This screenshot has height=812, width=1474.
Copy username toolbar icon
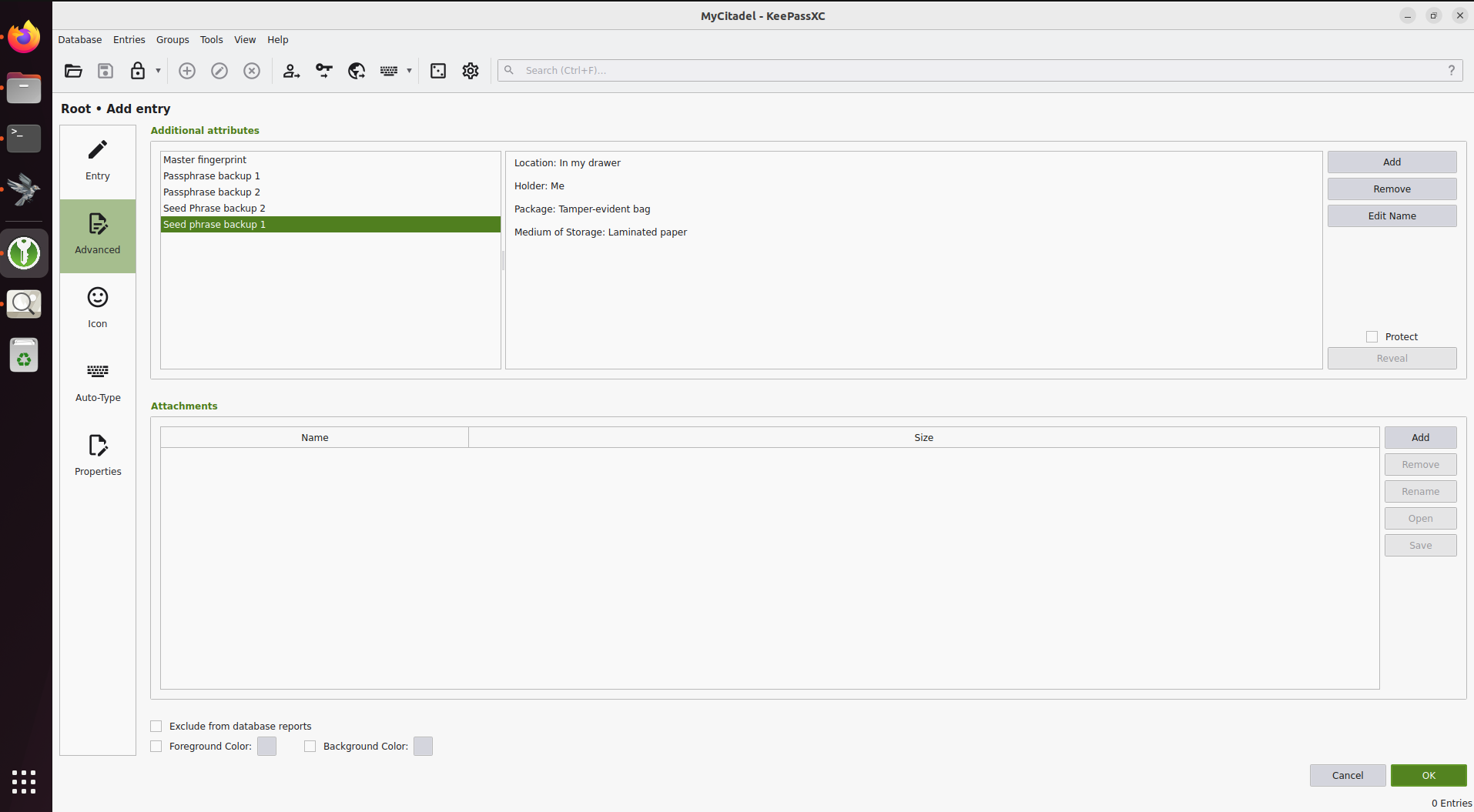[291, 71]
